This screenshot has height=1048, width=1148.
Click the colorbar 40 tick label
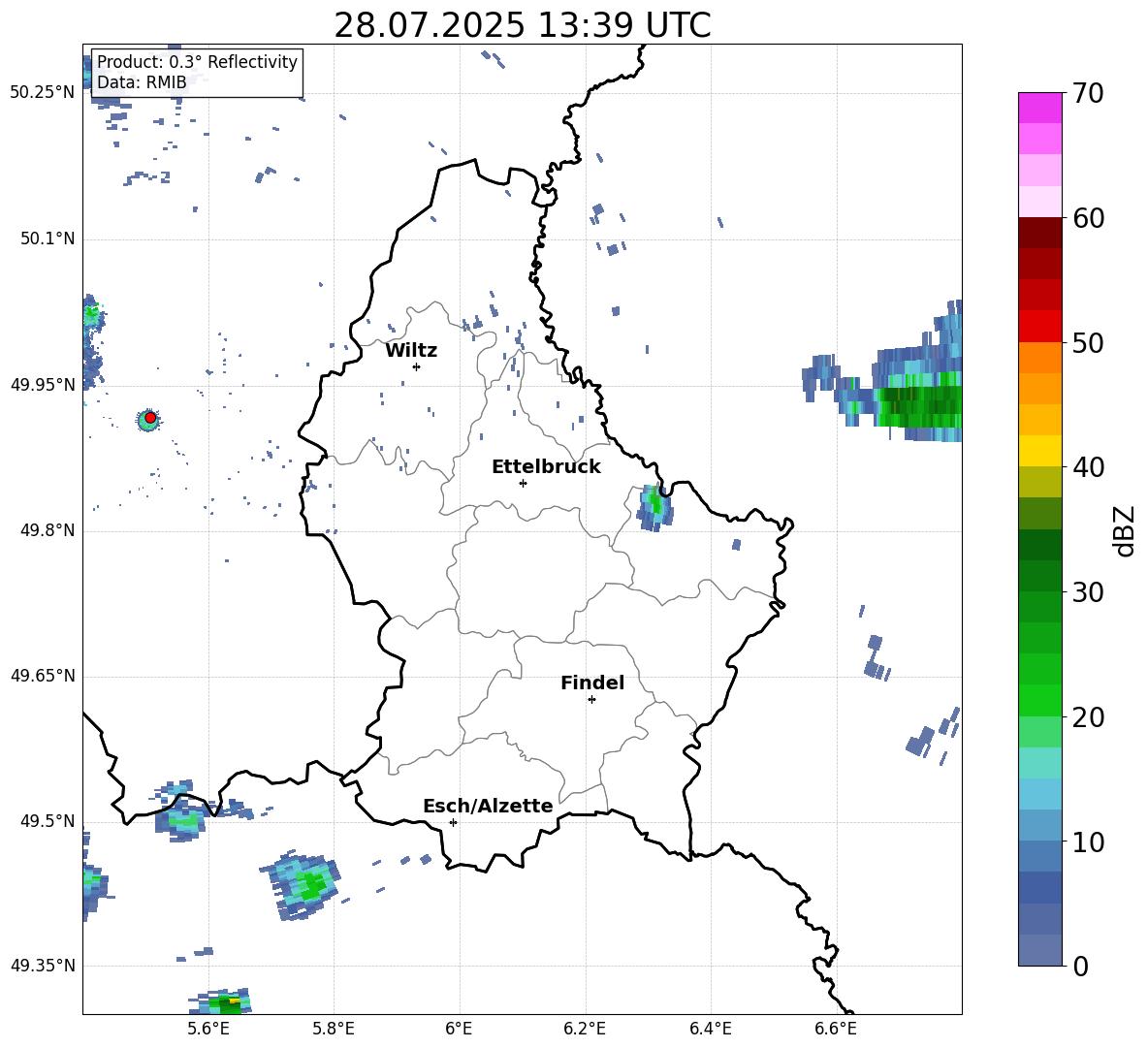[x=1089, y=467]
